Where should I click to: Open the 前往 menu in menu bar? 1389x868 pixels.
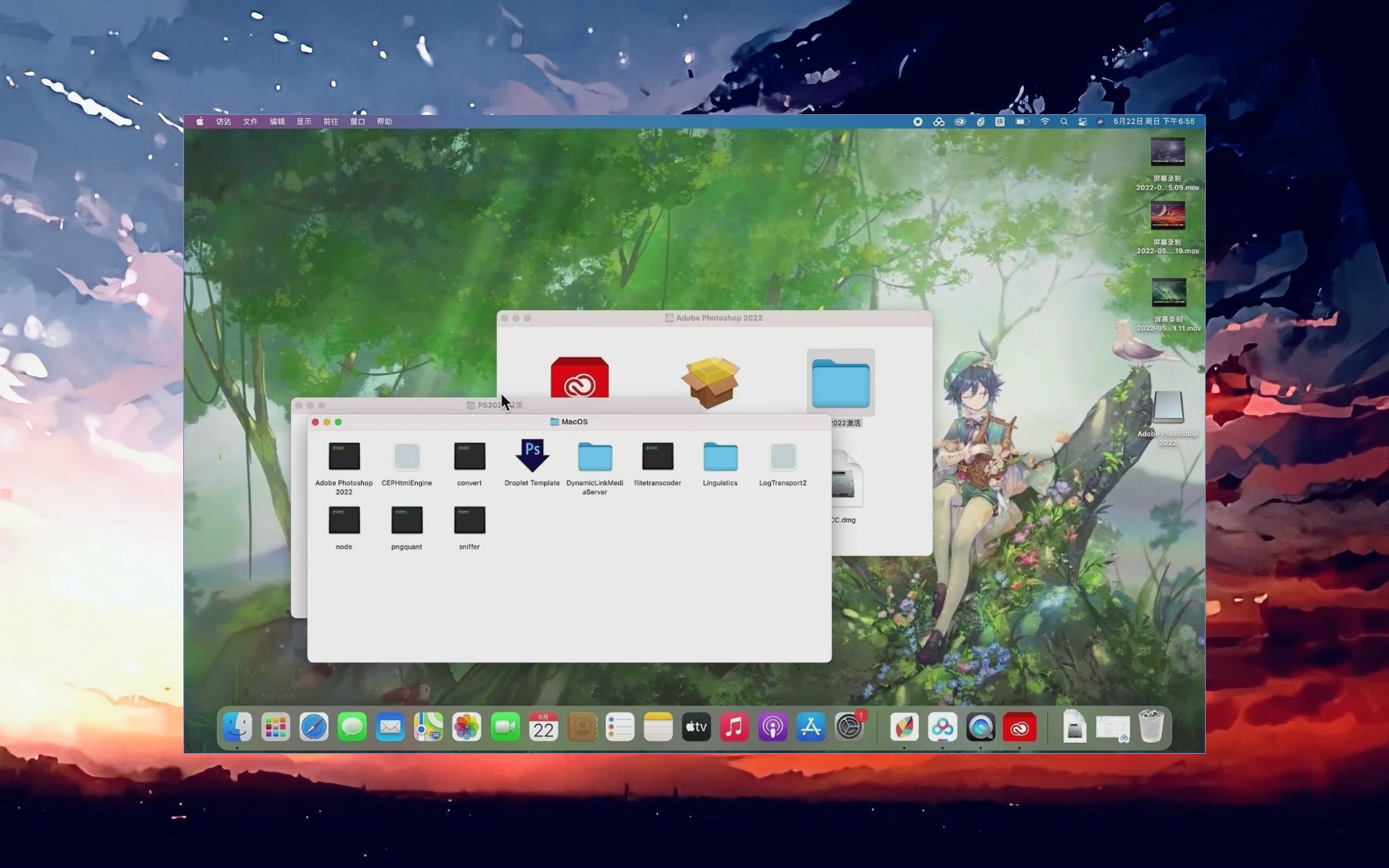coord(330,121)
